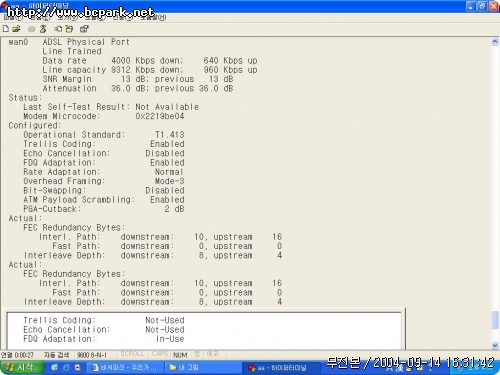Click the Internet Explorer quick launch icon
Screen dimensions: 500x375
pyautogui.click(x=66, y=367)
